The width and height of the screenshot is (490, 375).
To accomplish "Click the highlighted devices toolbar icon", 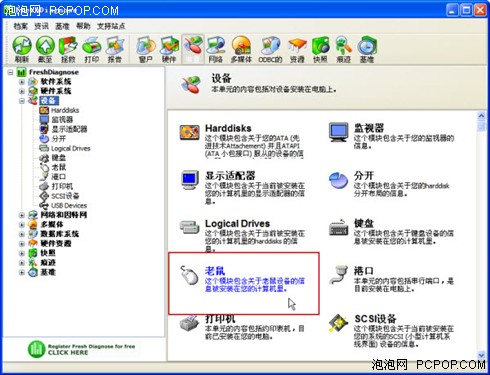I will pyautogui.click(x=193, y=49).
